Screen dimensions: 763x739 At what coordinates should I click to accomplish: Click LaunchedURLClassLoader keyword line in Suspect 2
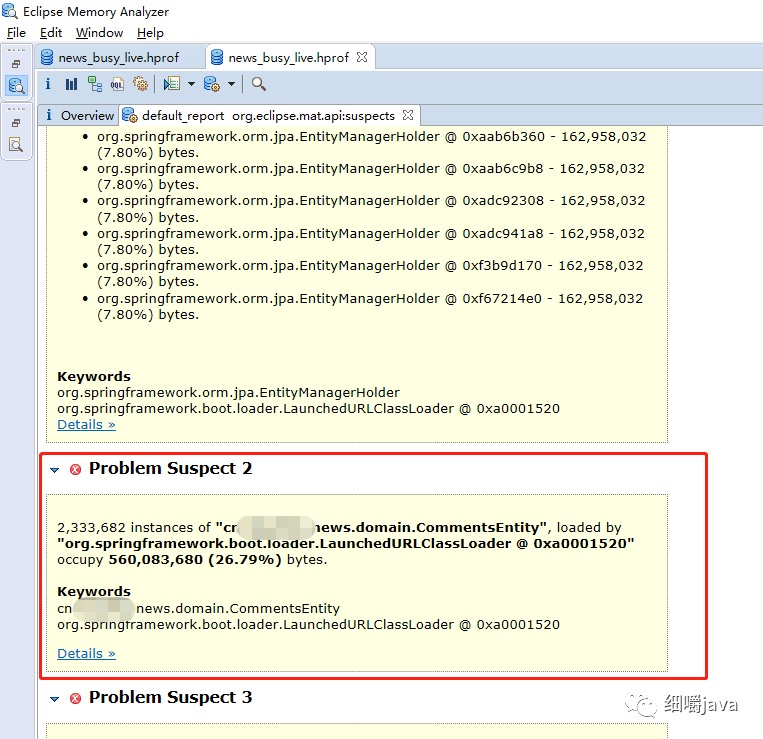[309, 625]
